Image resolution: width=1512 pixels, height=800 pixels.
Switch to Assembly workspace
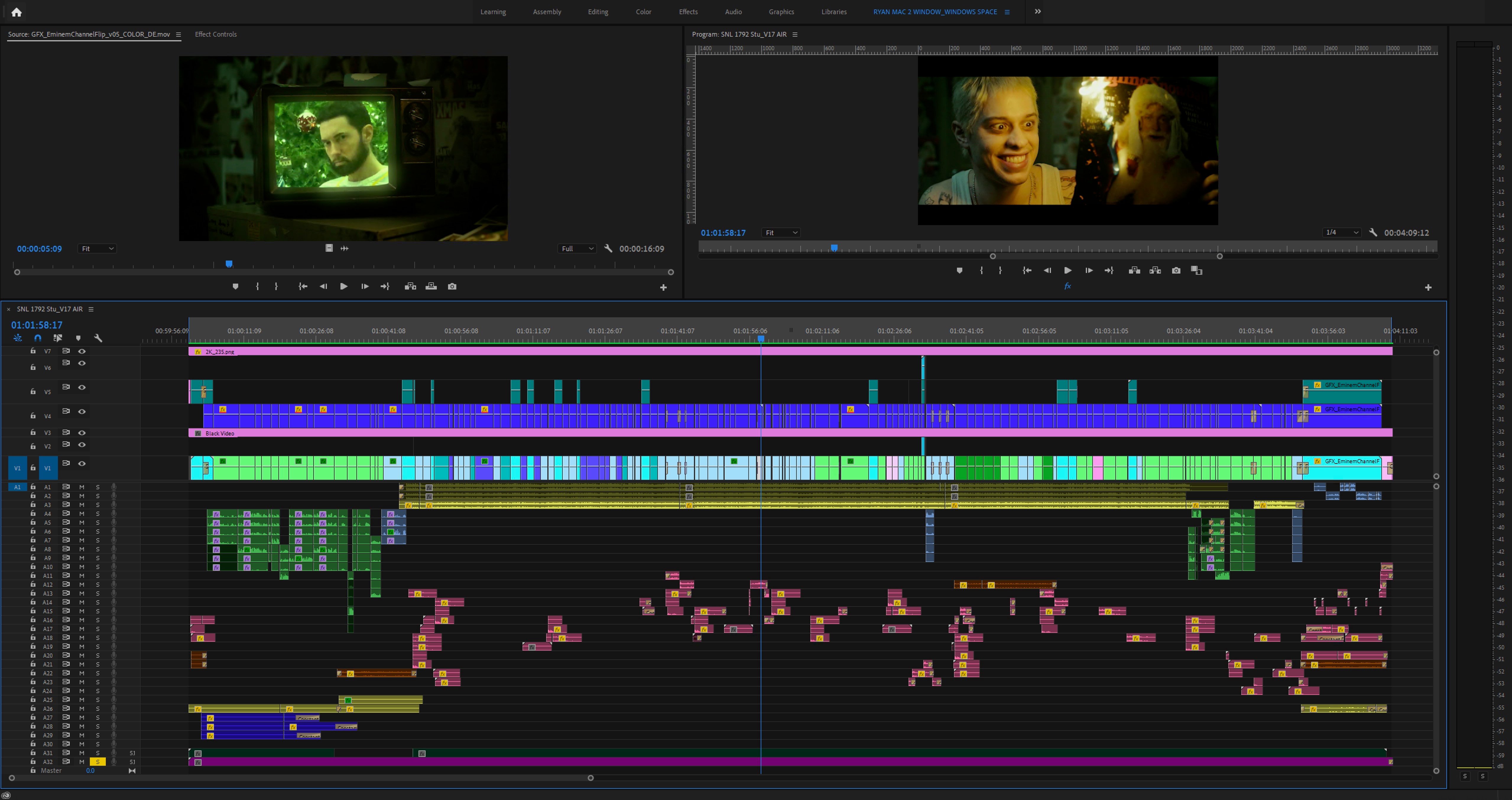click(547, 12)
